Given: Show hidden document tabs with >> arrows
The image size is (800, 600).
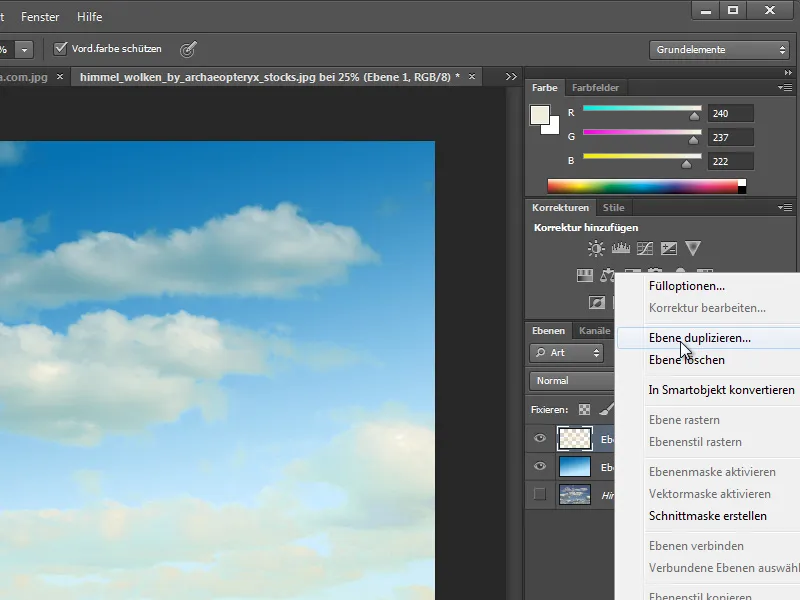Looking at the screenshot, I should tap(511, 77).
